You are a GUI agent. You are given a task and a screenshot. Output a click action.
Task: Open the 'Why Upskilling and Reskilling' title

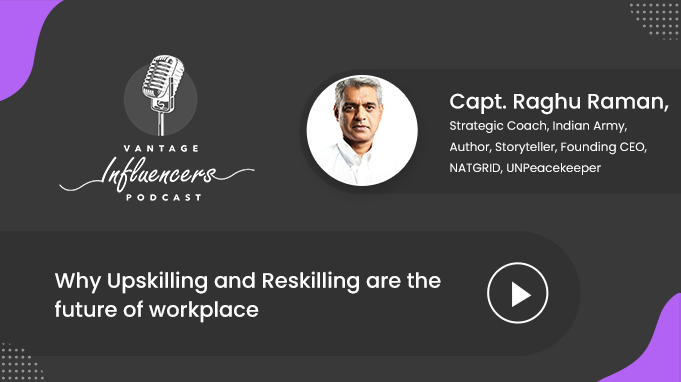point(248,281)
